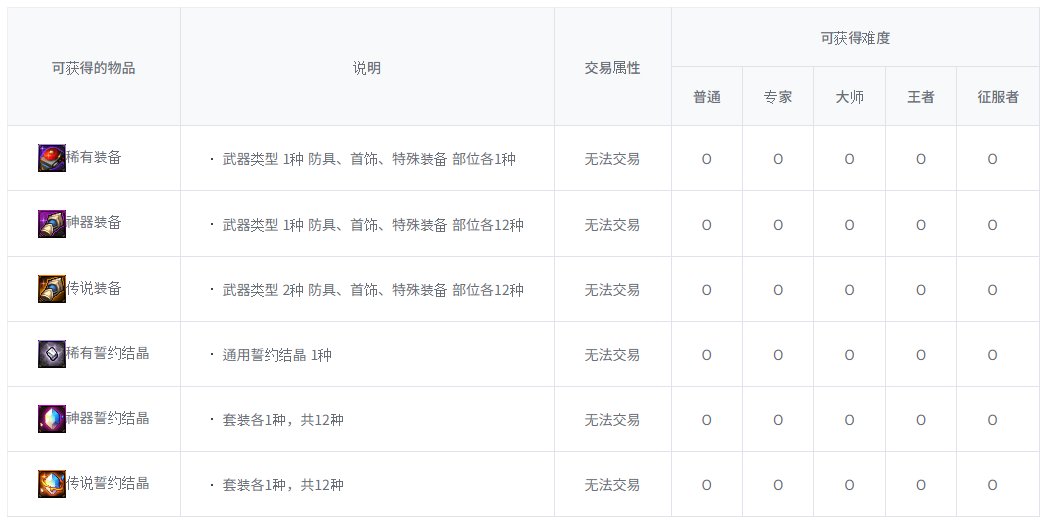Click the 传说誓约结晶 orange crystal icon

pyautogui.click(x=52, y=484)
